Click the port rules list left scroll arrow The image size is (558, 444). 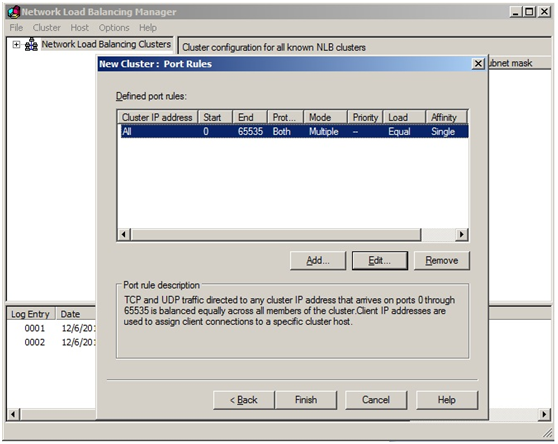point(124,234)
